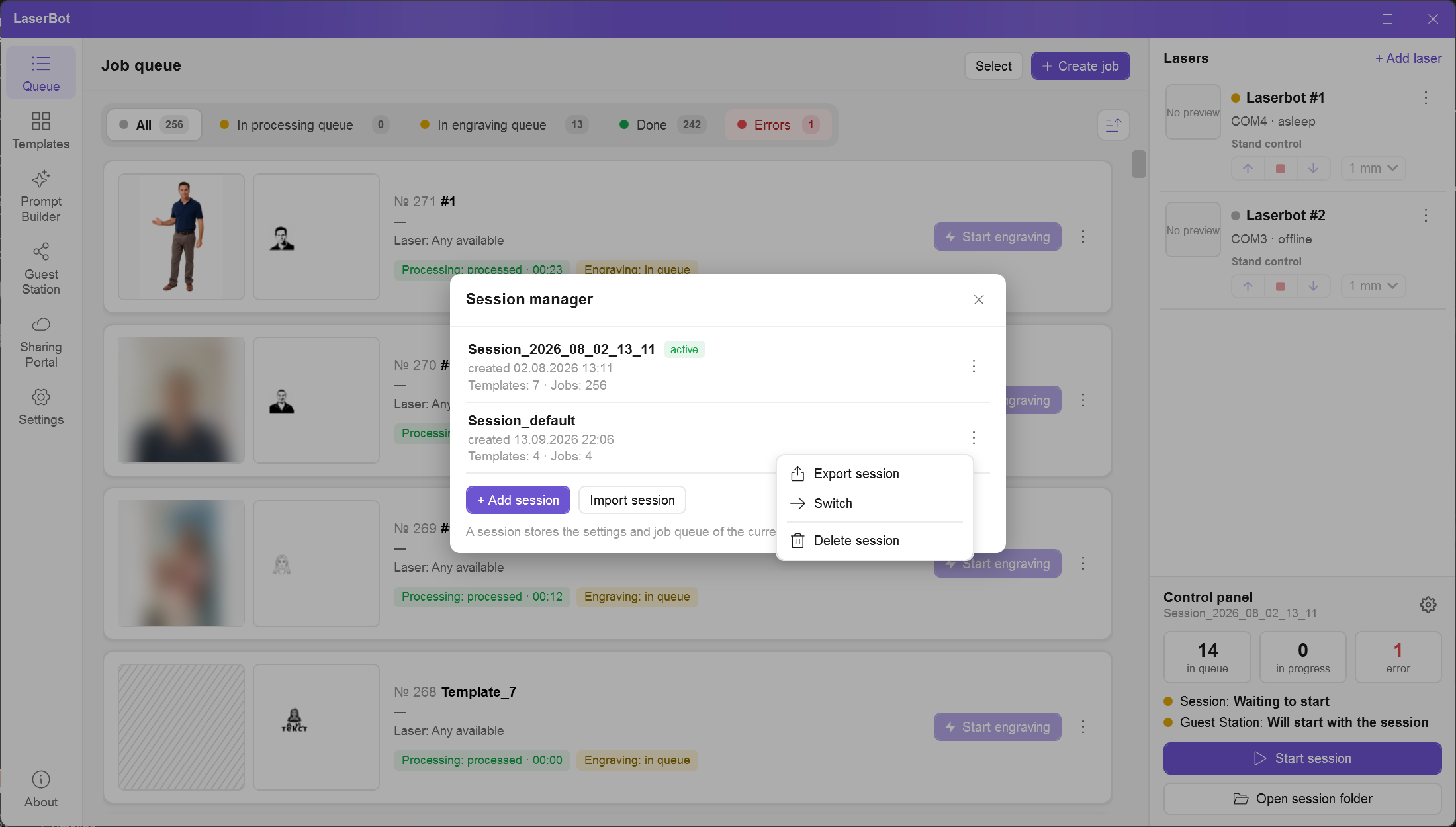This screenshot has height=827, width=1456.
Task: Open the source photo thumbnail of job № 271
Action: [181, 237]
